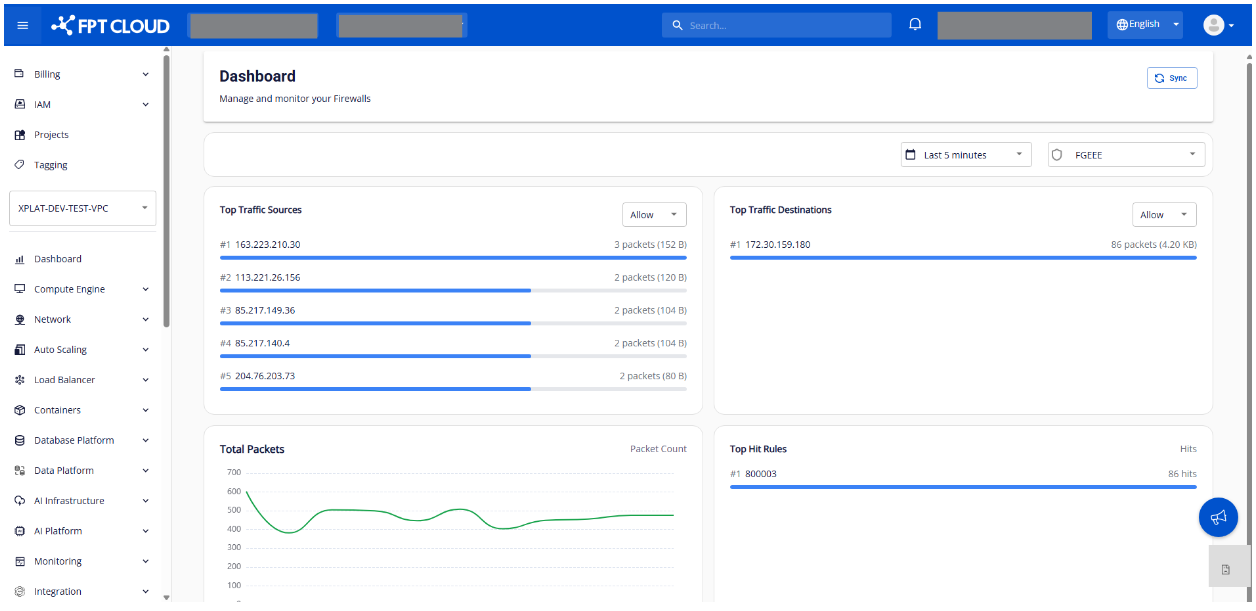Open the Allow filter in Top Traffic Sources
1256x611 pixels.
654,215
